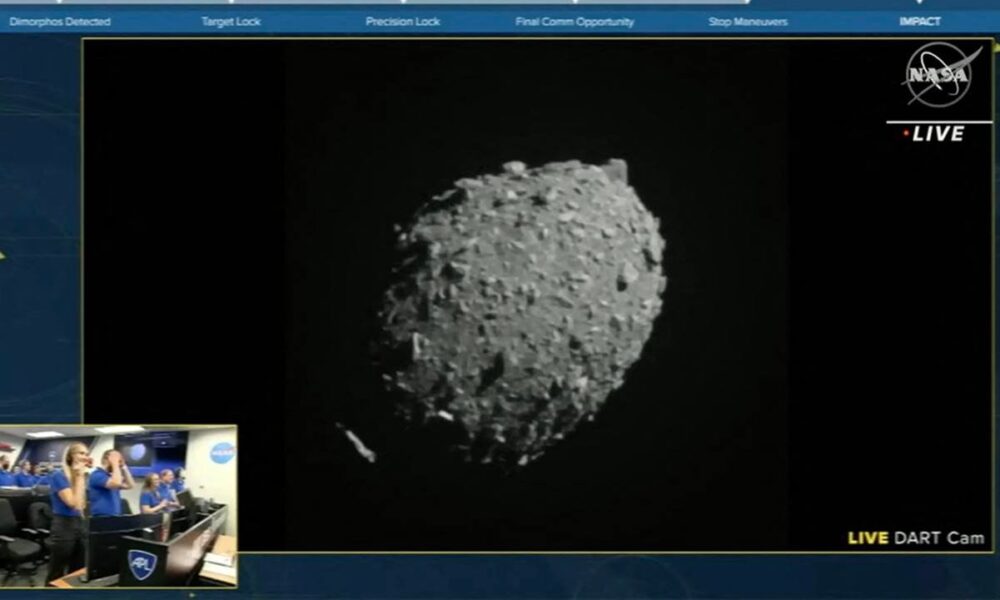Click the Stop Maneuvers milestone label
Screen dimensions: 1000x600
pyautogui.click(x=747, y=22)
